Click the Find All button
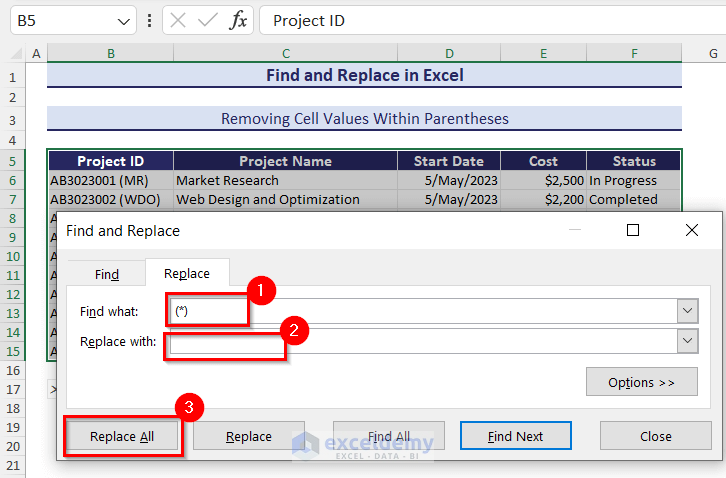The image size is (726, 478). point(389,436)
